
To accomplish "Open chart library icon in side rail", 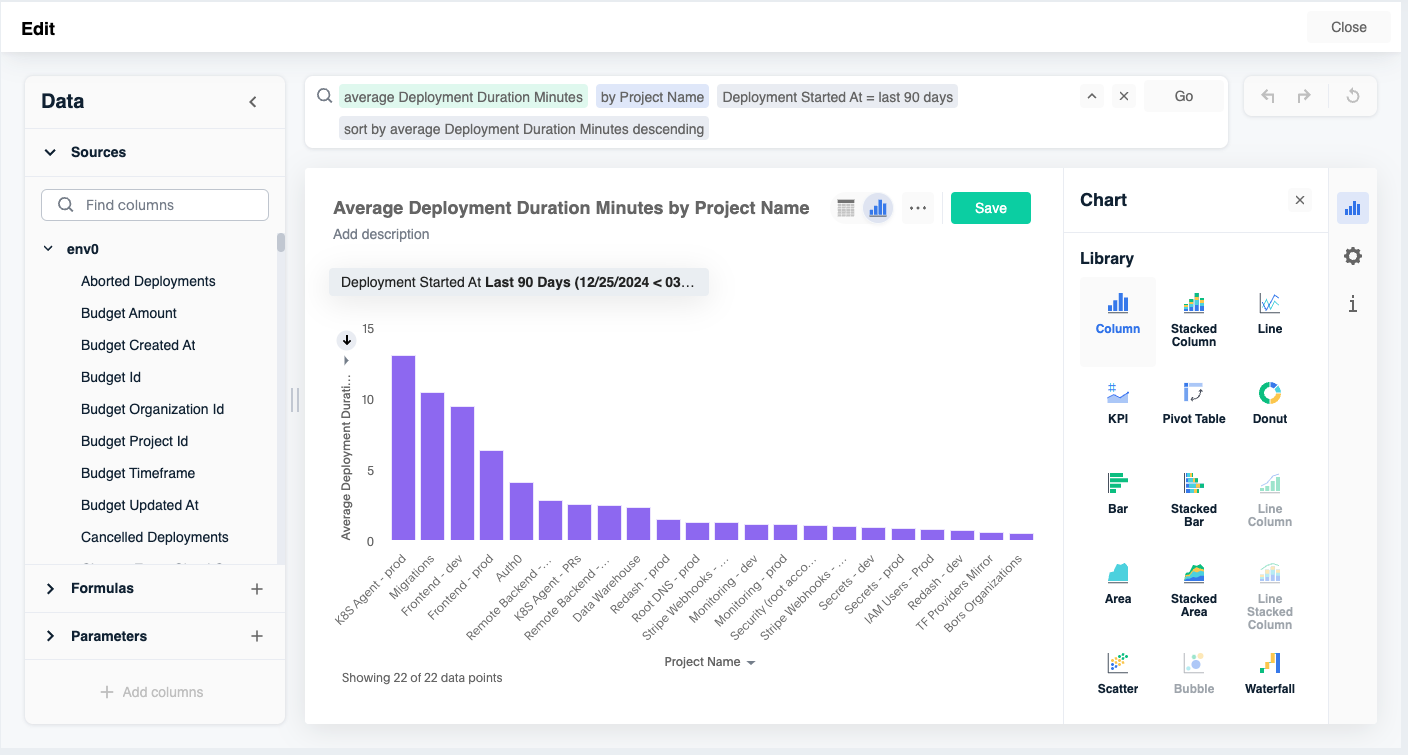I will point(1353,208).
